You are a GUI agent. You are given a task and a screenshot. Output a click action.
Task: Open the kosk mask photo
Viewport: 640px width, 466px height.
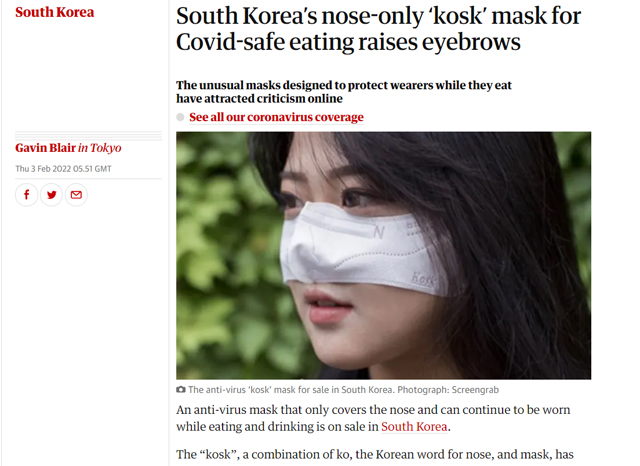384,255
